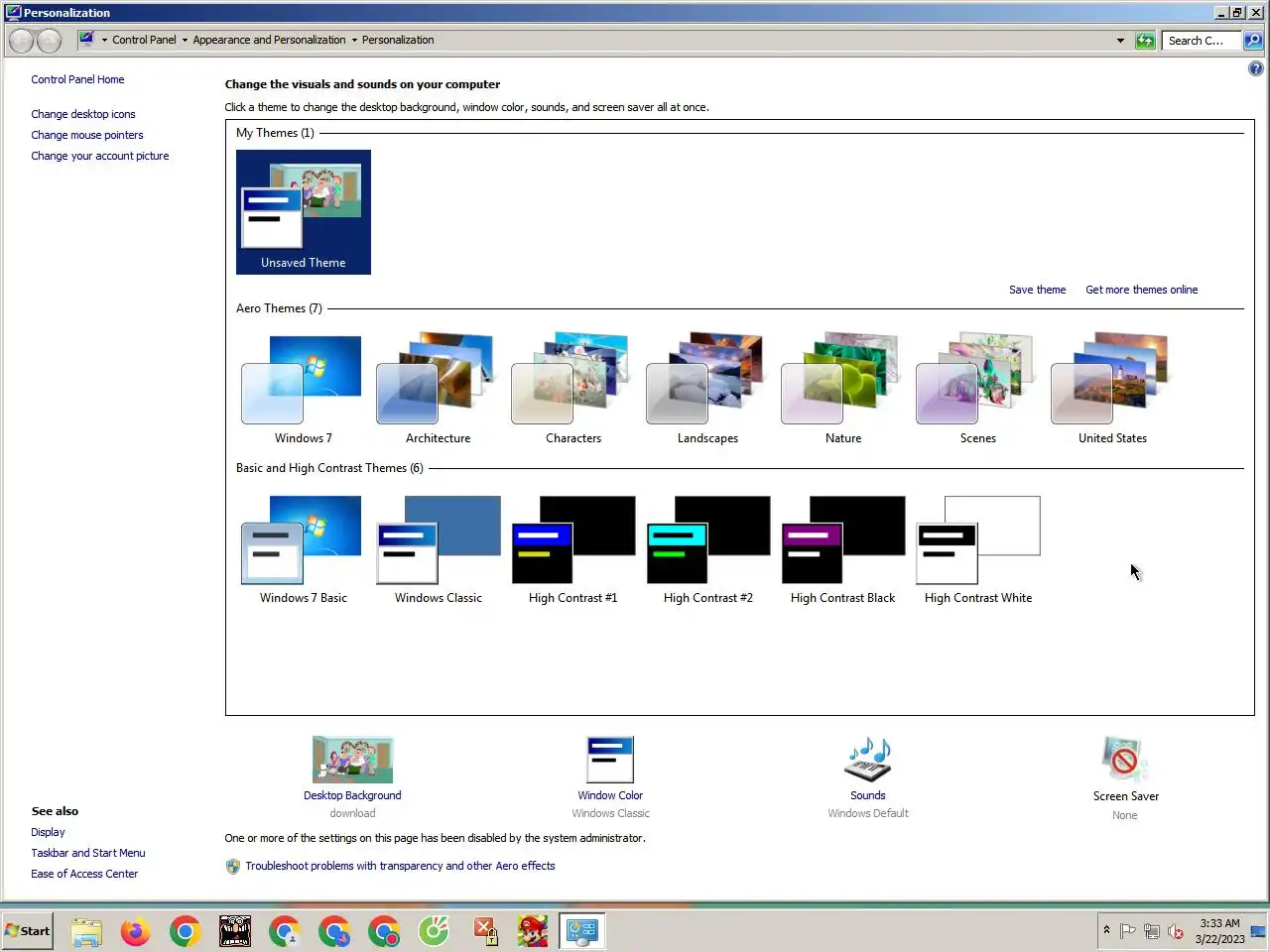This screenshot has width=1270, height=952.
Task: Go to Appearance and Personalization breadcrumb
Action: [269, 41]
